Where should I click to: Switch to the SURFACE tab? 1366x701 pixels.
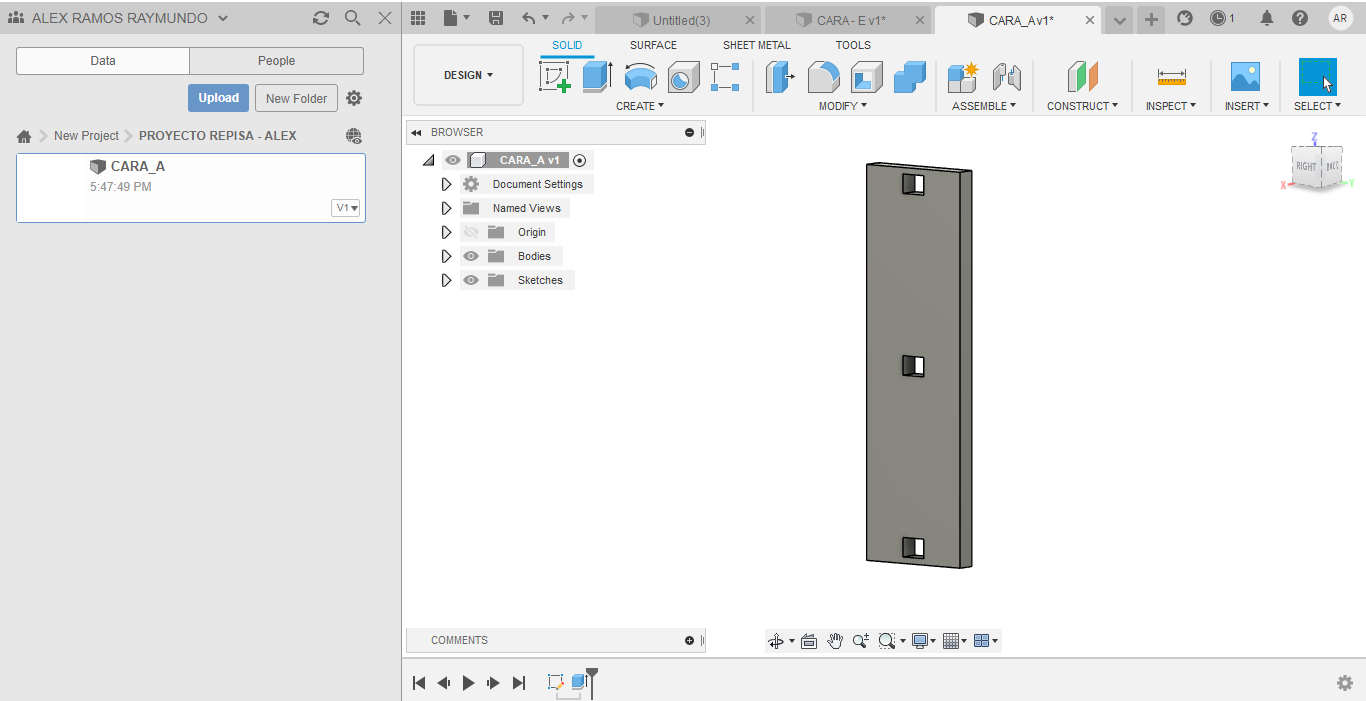653,45
